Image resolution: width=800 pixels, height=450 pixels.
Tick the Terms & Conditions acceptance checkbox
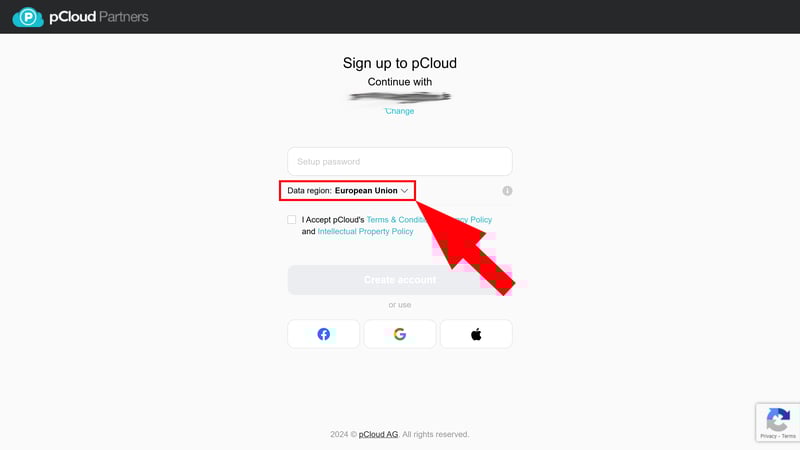[291, 219]
